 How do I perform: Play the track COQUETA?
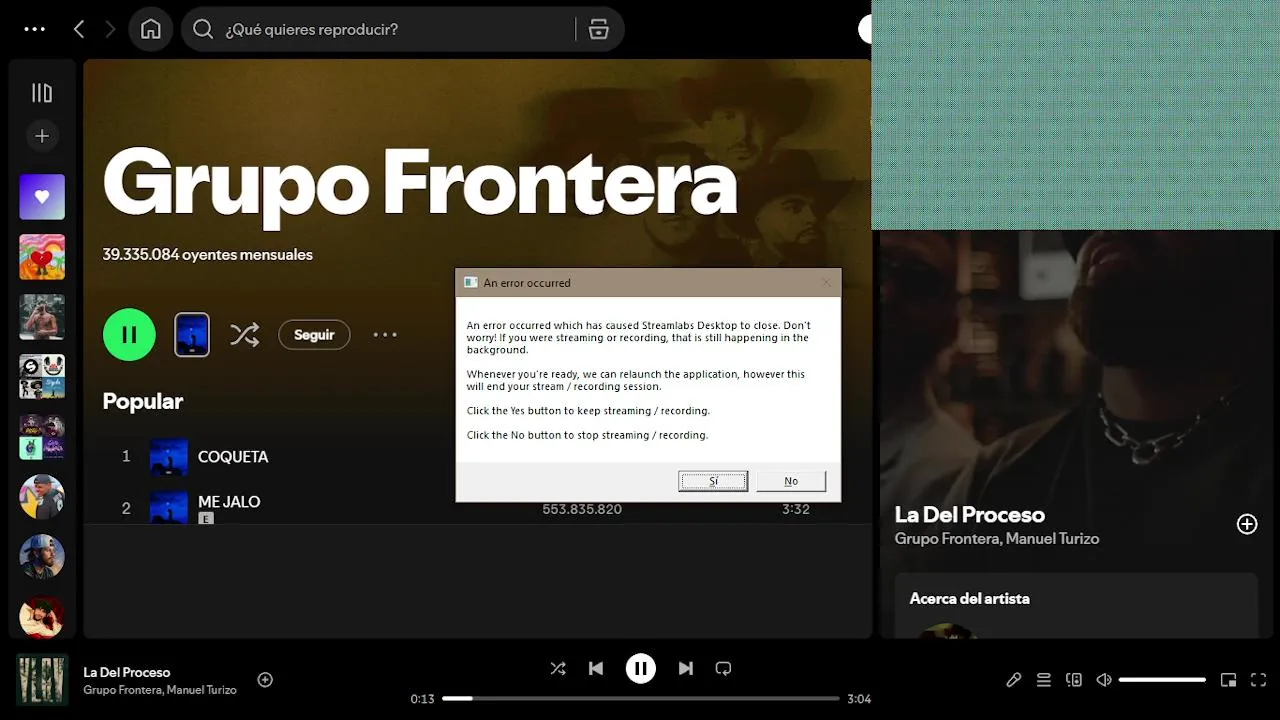point(233,456)
